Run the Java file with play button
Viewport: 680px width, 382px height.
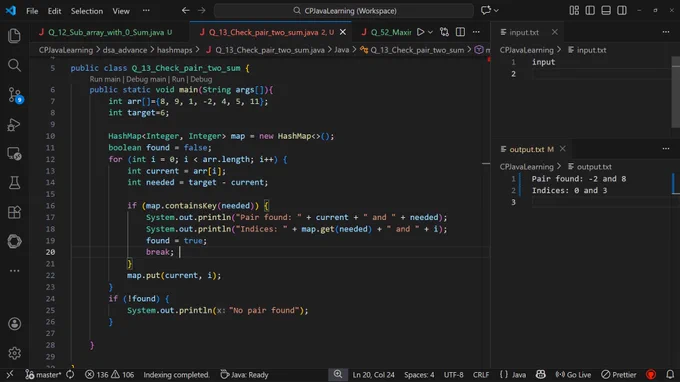tap(420, 32)
